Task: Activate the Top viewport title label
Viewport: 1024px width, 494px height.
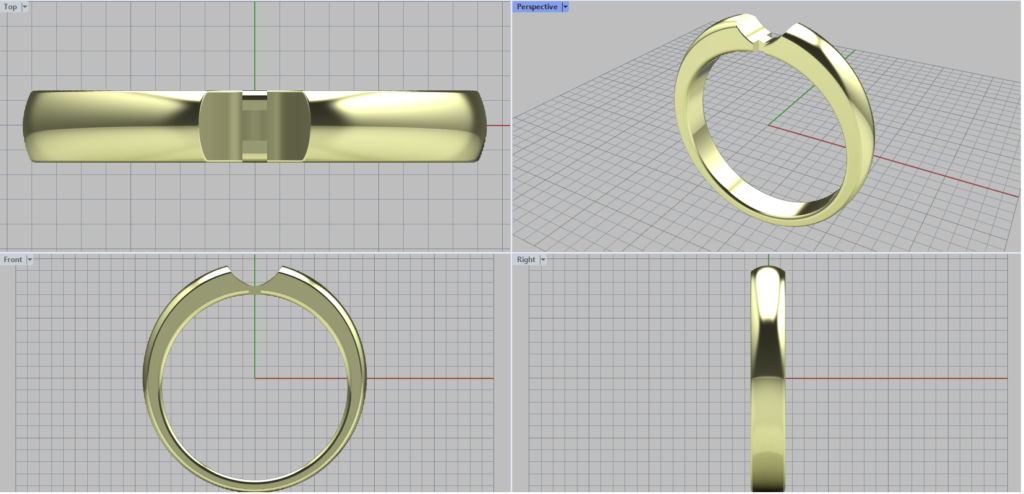Action: [11, 7]
